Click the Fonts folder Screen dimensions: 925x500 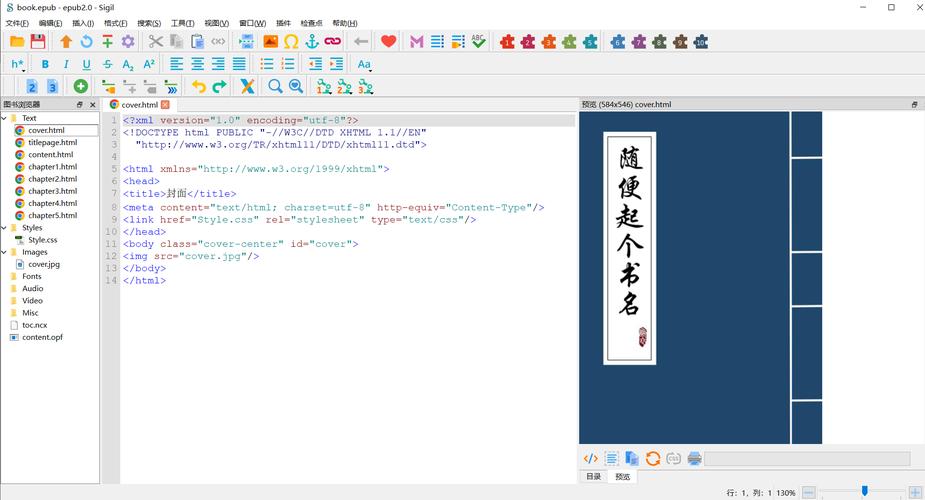(x=31, y=276)
